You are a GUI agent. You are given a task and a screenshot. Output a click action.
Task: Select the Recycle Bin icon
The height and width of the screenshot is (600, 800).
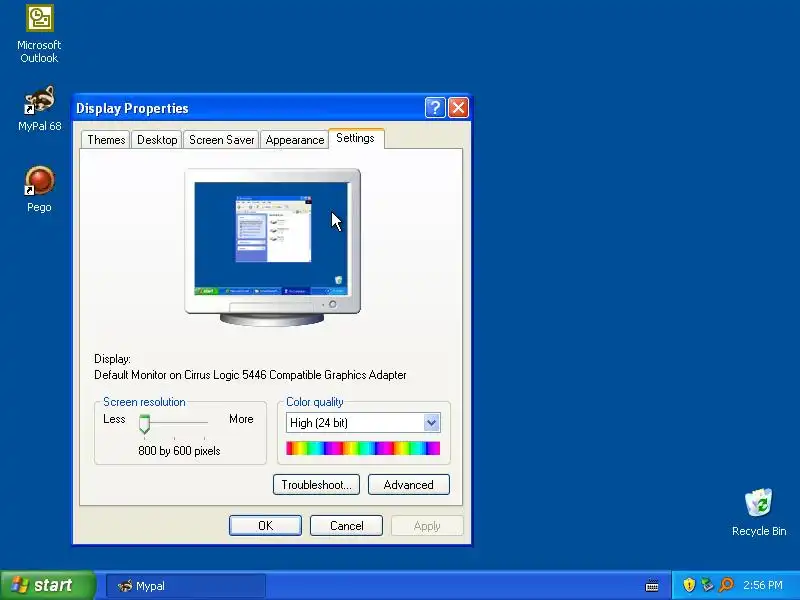coord(759,512)
